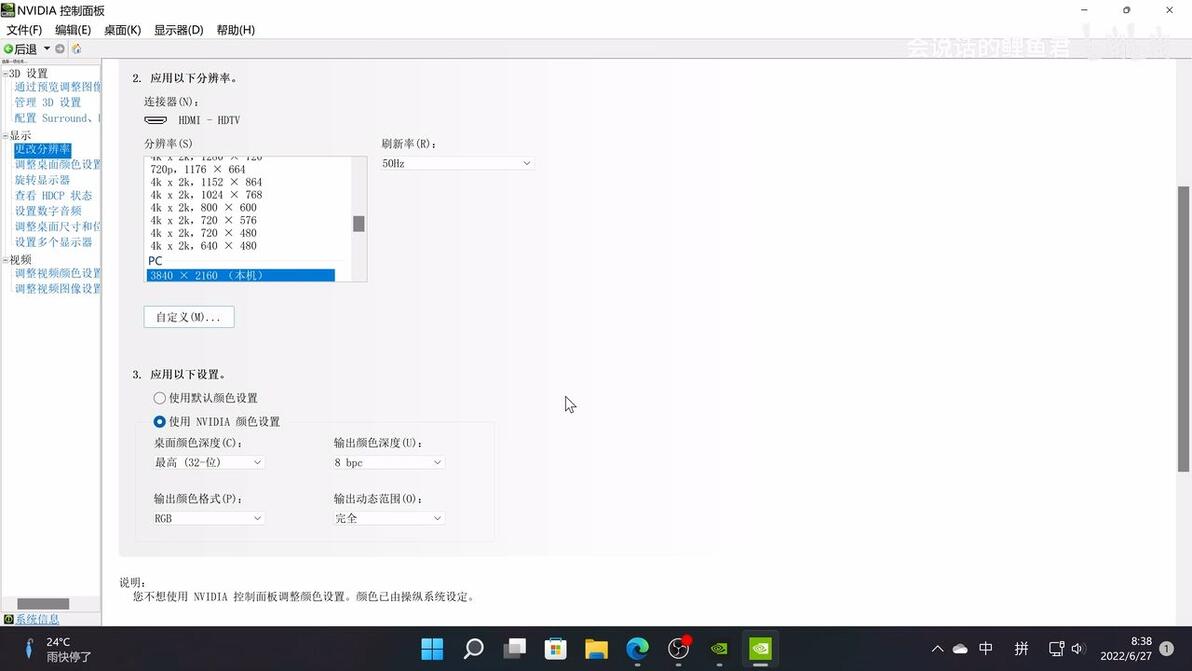Select resolution 4k x 2k, 800 × 600
The image size is (1192, 671).
coord(203,207)
